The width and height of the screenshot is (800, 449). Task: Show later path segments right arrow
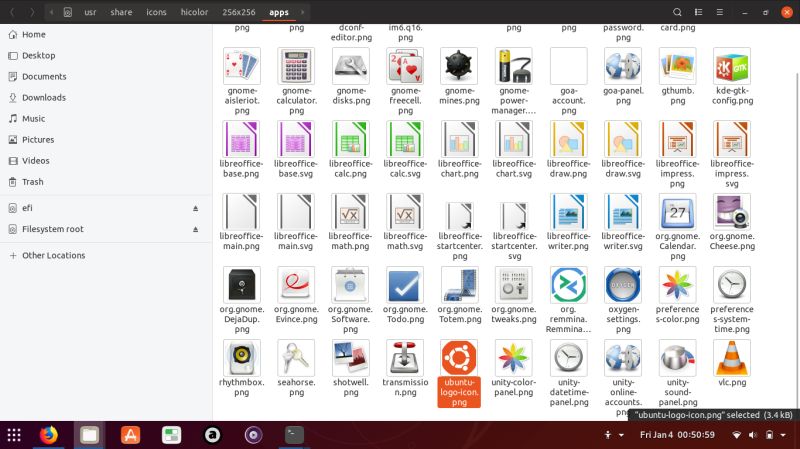click(x=303, y=12)
